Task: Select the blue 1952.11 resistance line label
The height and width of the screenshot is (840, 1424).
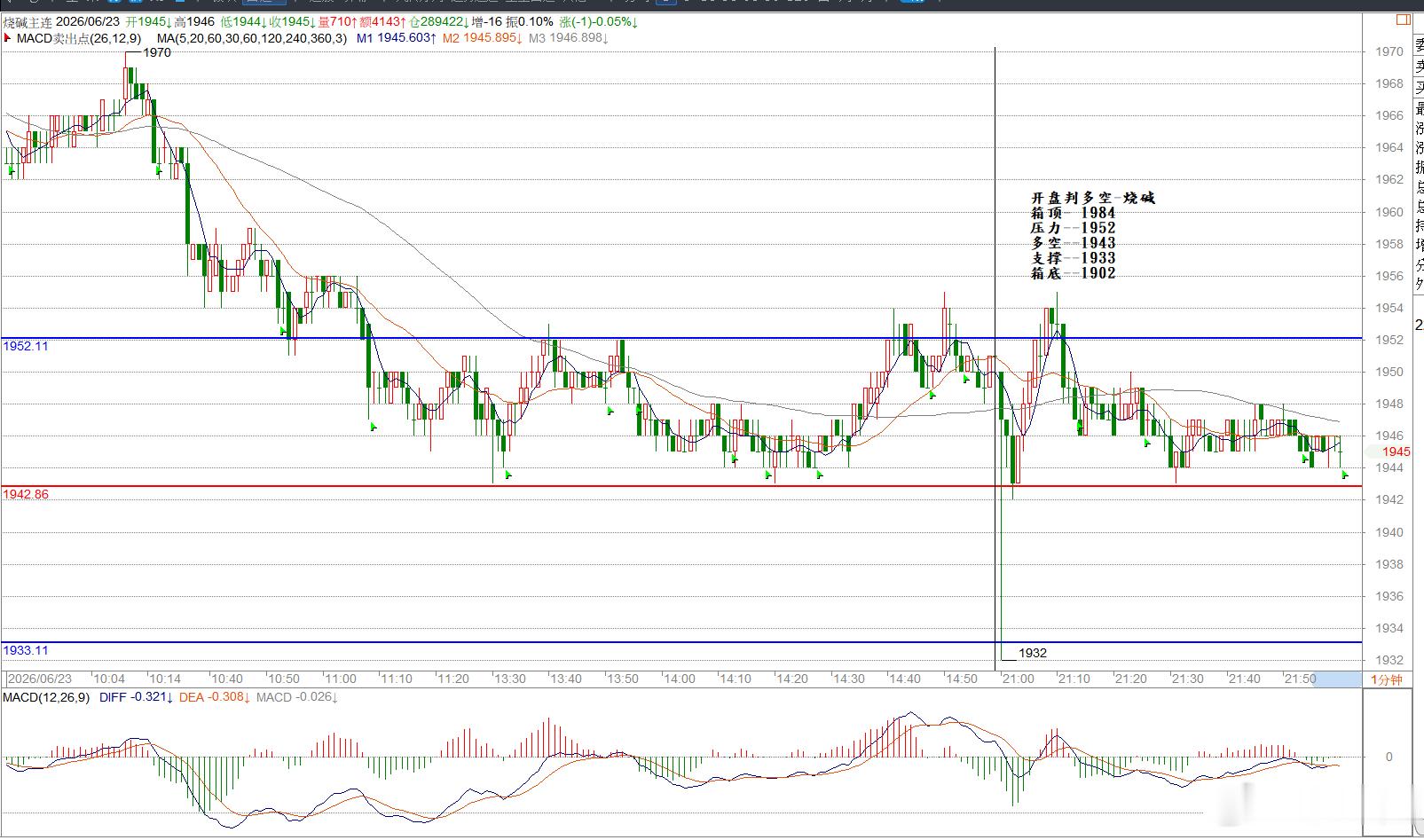Action: [x=26, y=346]
